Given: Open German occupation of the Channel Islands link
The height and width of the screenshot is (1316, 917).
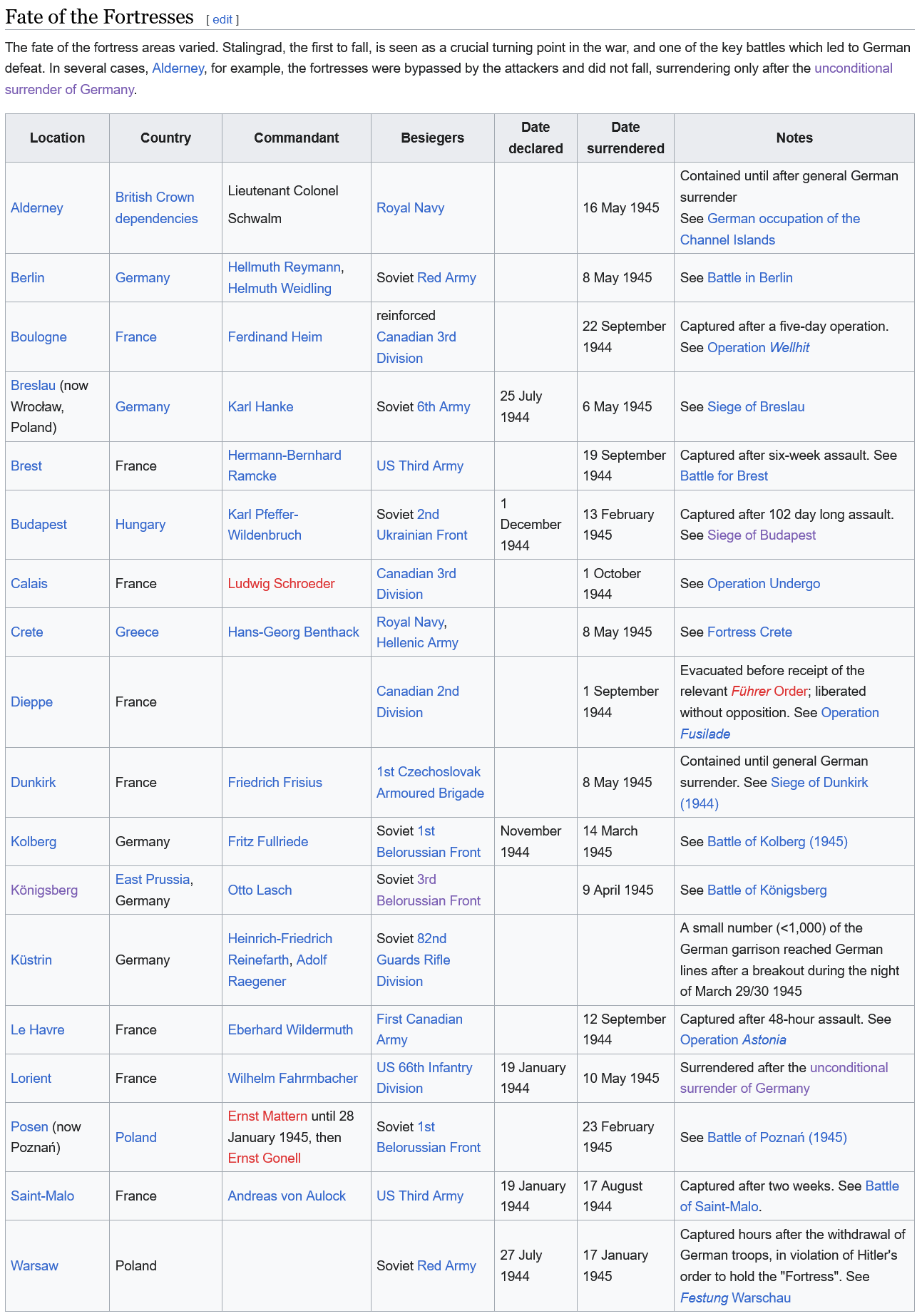Looking at the screenshot, I should (770, 230).
